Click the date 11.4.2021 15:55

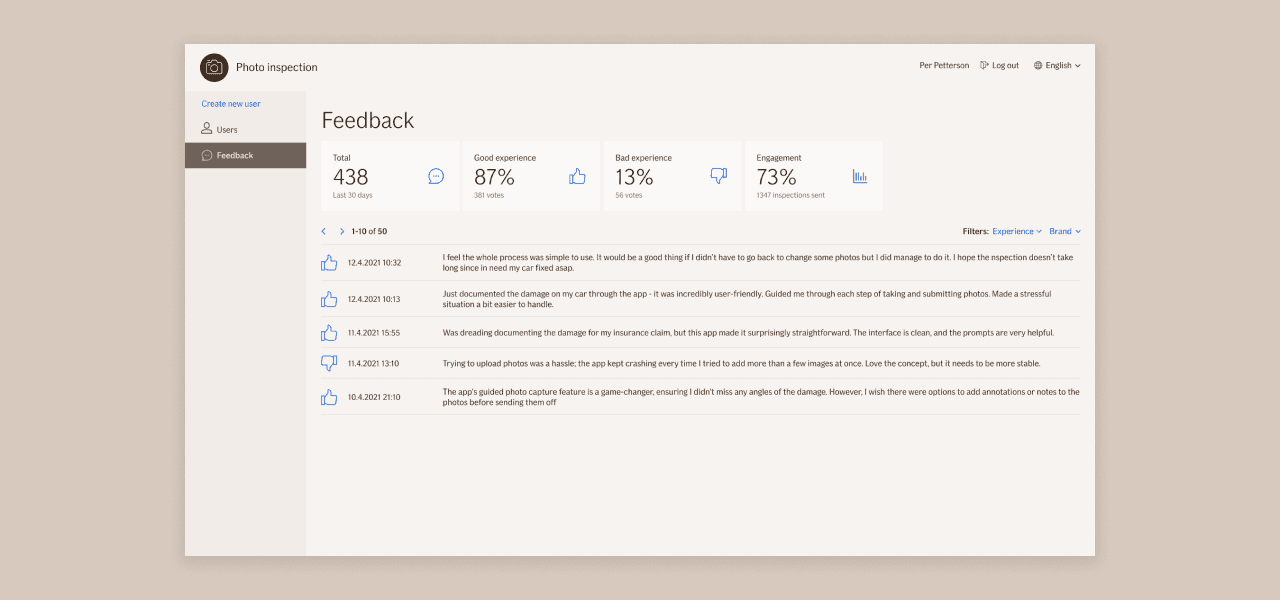[x=374, y=333]
